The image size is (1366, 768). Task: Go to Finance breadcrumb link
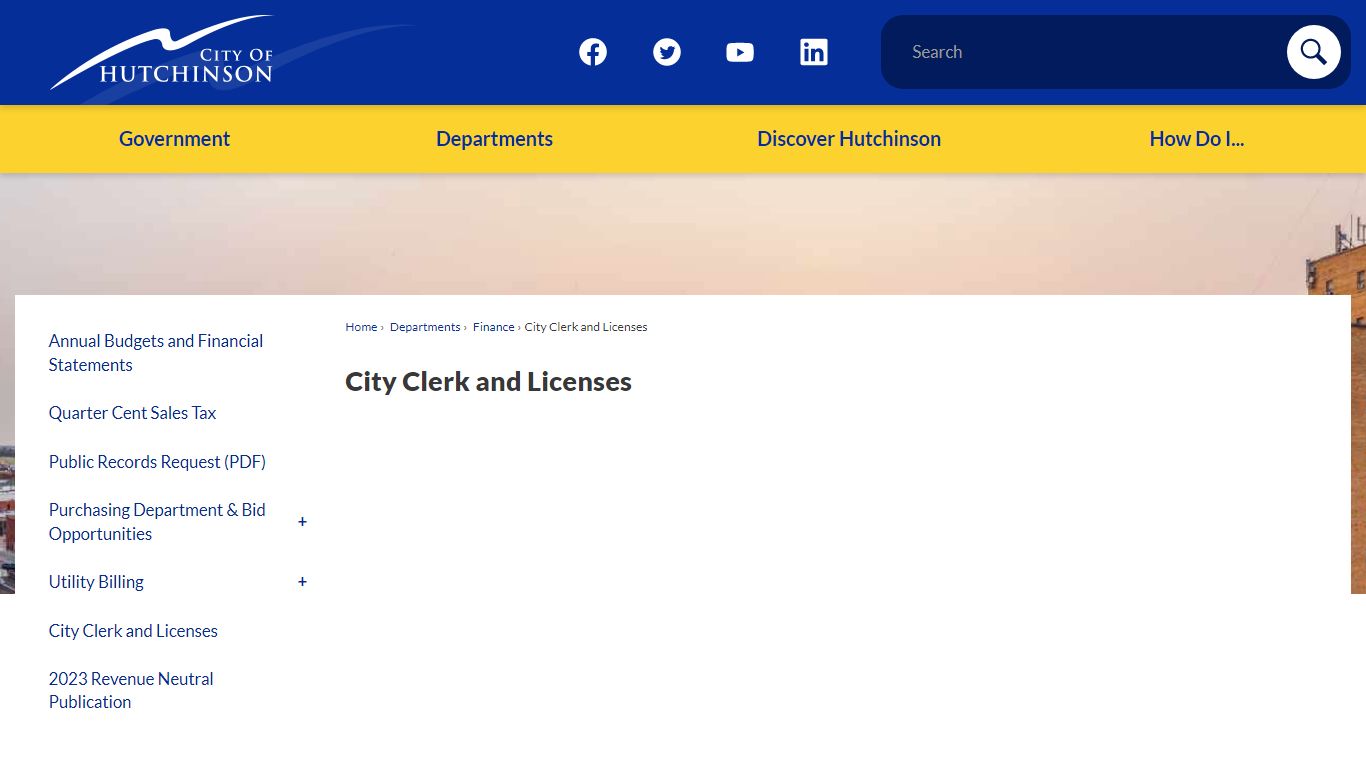pyautogui.click(x=494, y=327)
